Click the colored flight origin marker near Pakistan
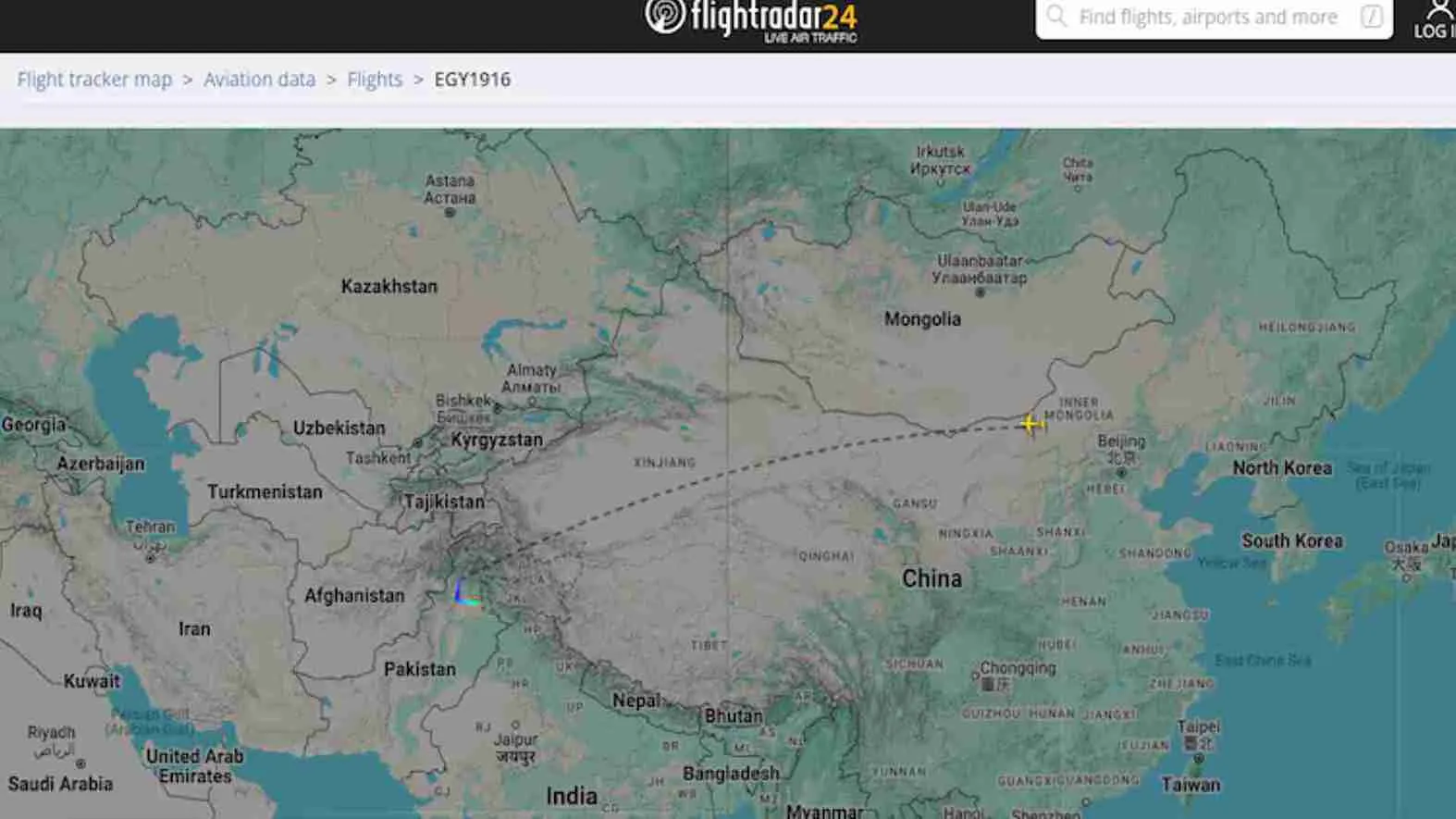 click(466, 591)
